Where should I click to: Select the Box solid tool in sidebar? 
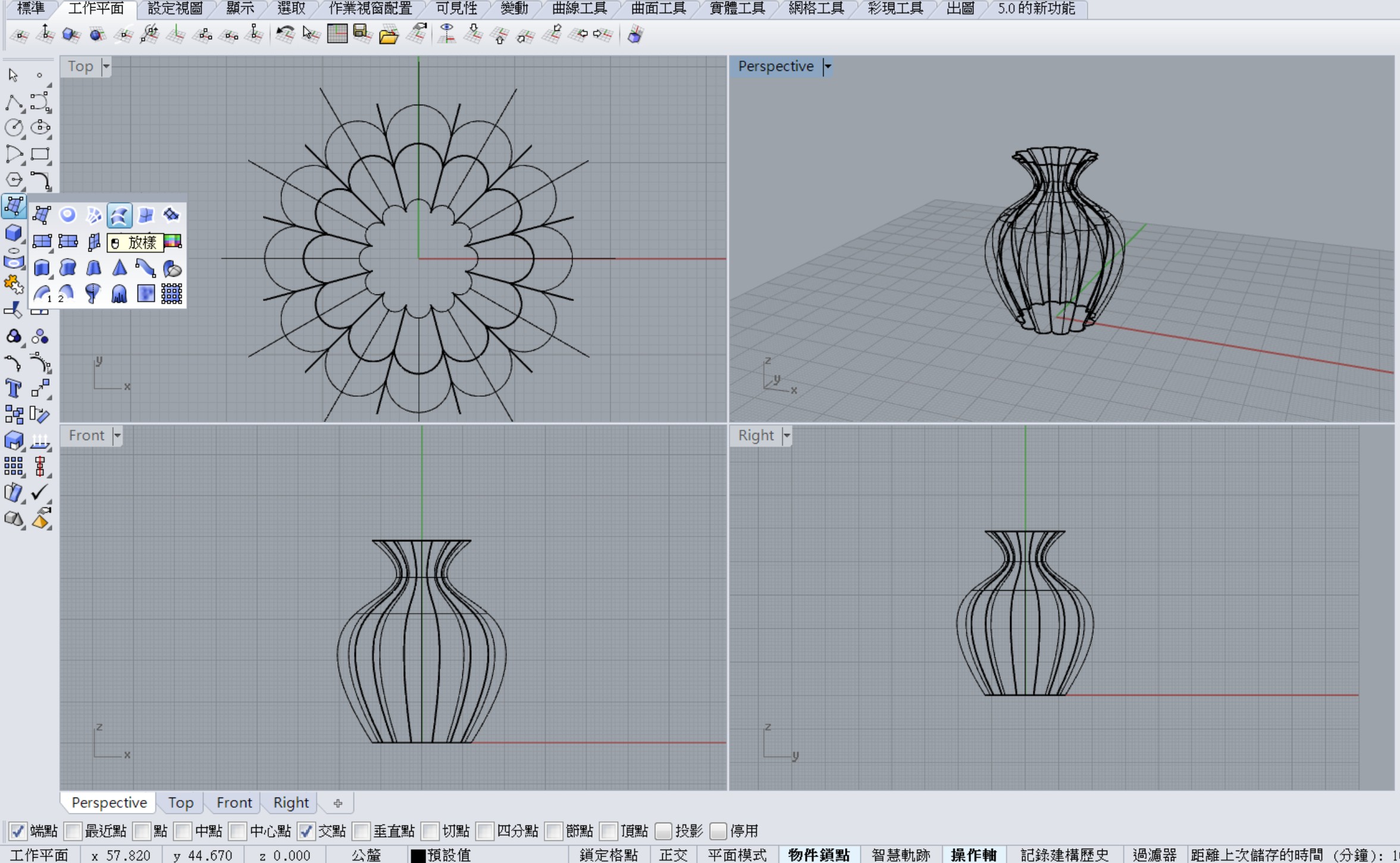(x=14, y=233)
